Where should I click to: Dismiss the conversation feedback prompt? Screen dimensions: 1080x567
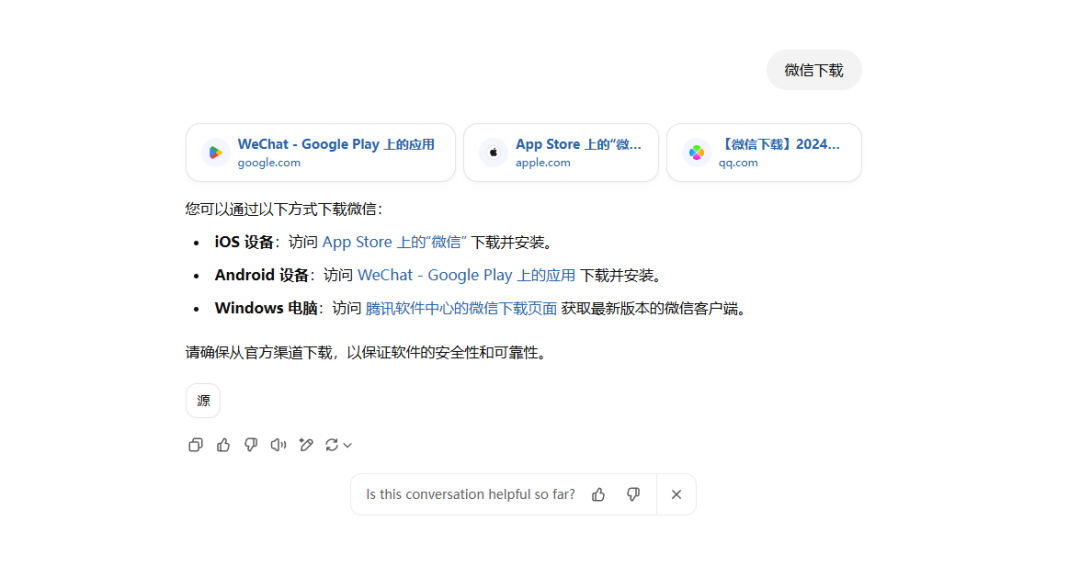(x=676, y=494)
